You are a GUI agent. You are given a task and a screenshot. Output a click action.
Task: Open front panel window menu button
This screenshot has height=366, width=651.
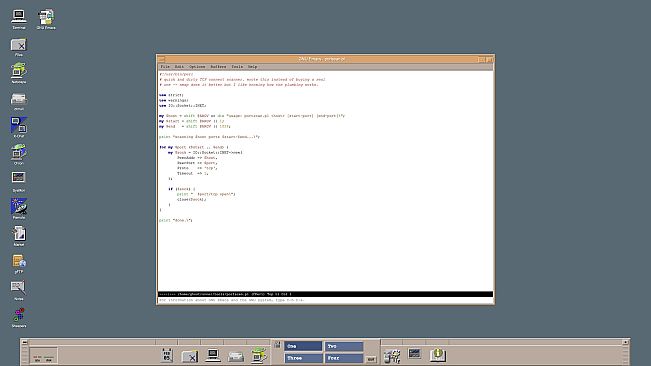point(24,342)
